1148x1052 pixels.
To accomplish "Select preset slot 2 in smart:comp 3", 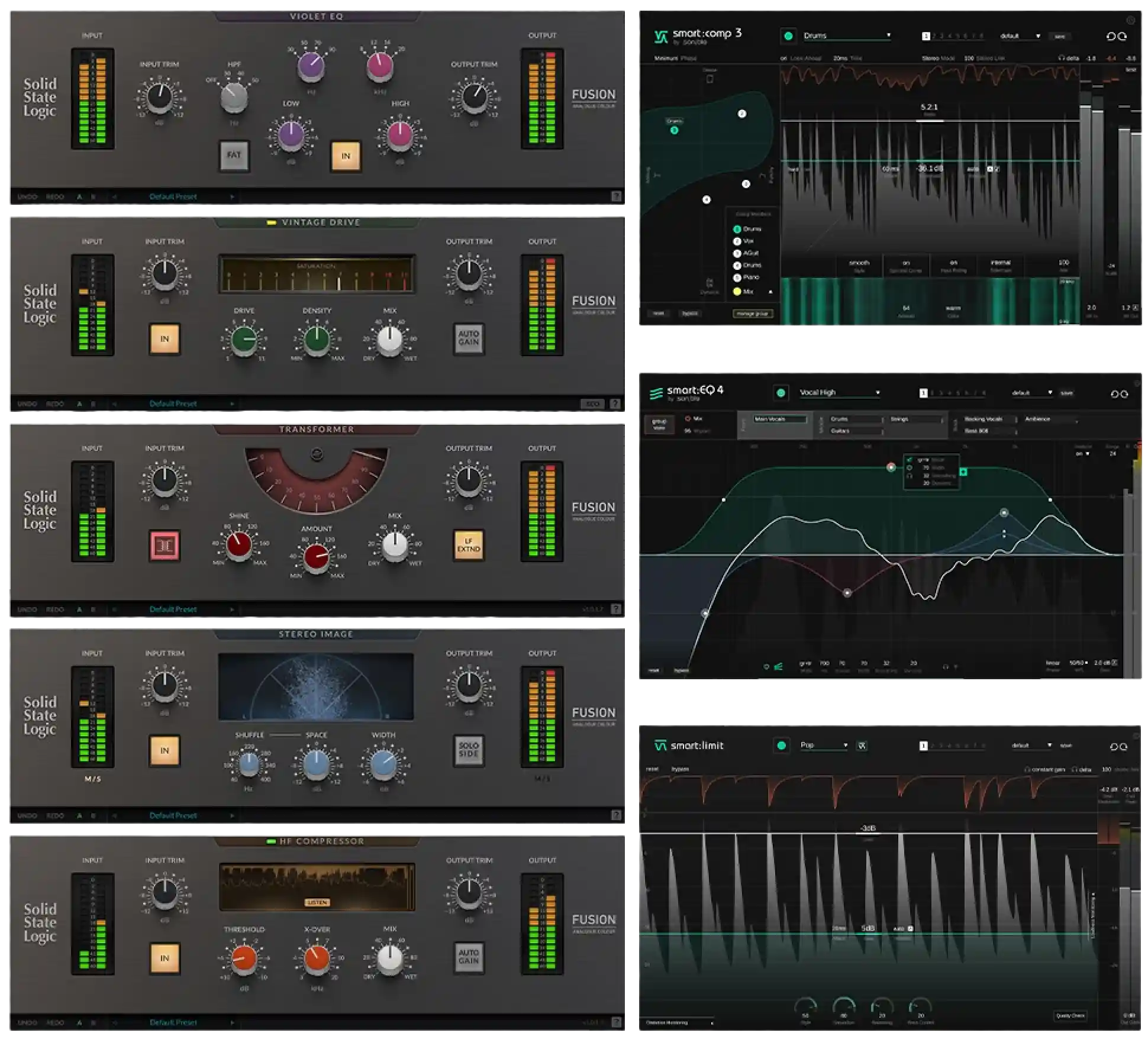I will [x=935, y=36].
